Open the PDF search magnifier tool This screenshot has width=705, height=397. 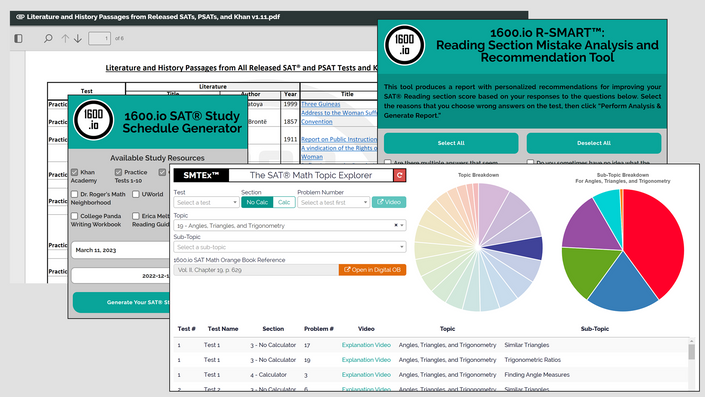pos(48,39)
